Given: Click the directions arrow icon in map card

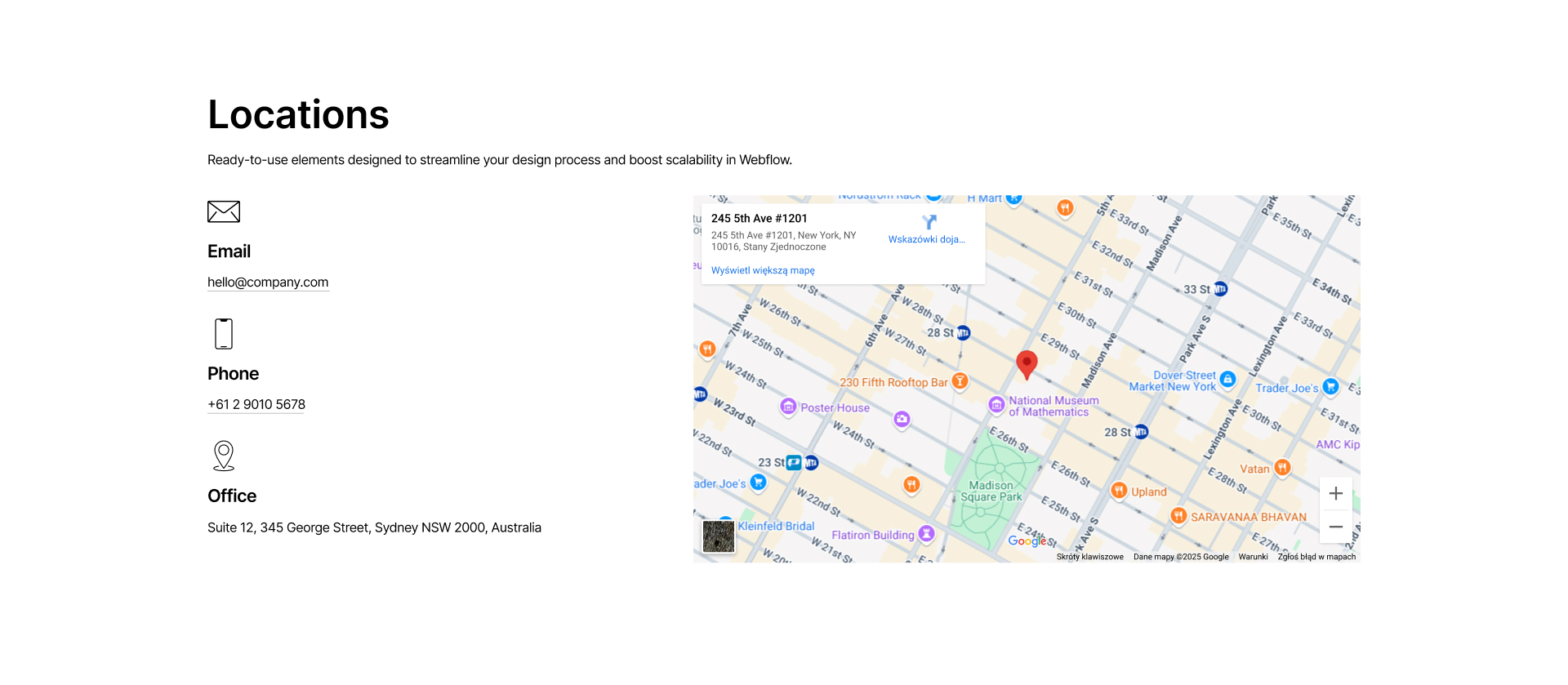Looking at the screenshot, I should click(929, 222).
